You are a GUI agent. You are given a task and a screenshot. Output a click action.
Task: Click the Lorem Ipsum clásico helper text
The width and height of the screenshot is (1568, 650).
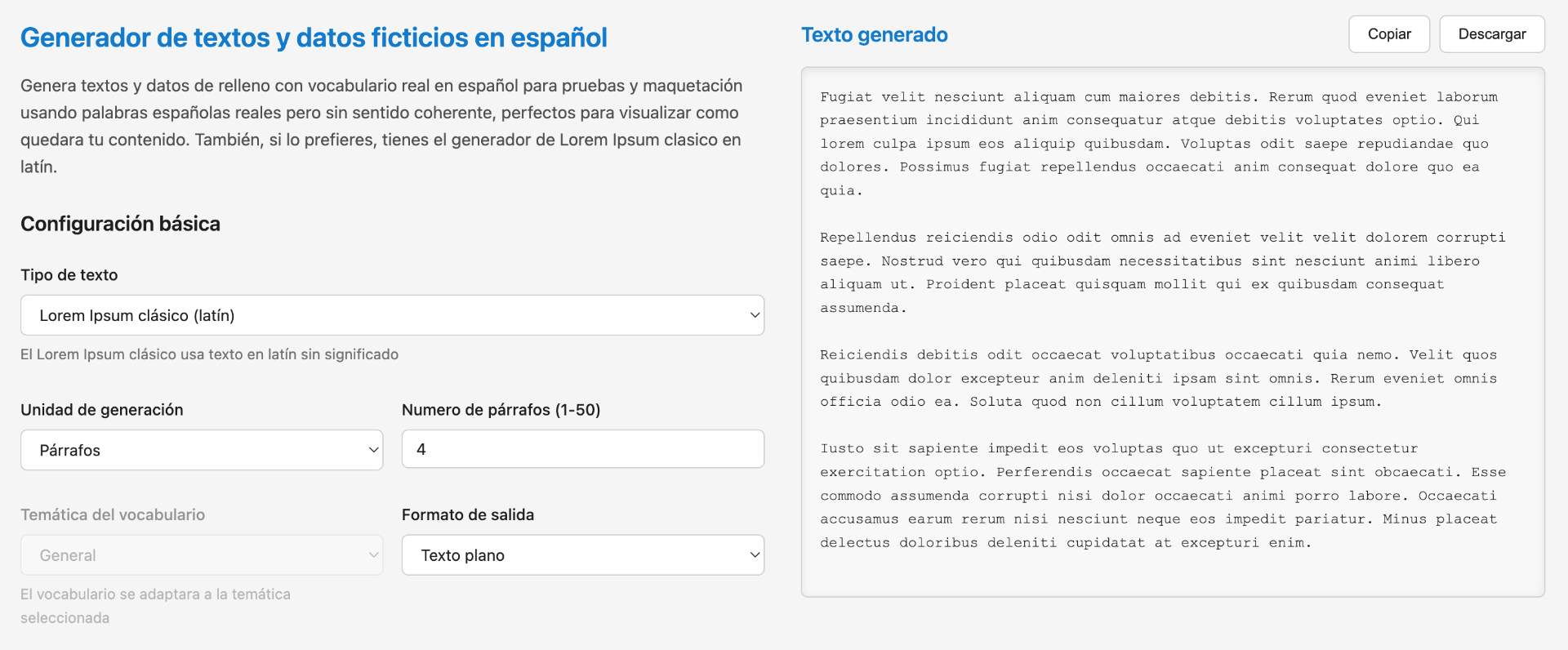210,354
